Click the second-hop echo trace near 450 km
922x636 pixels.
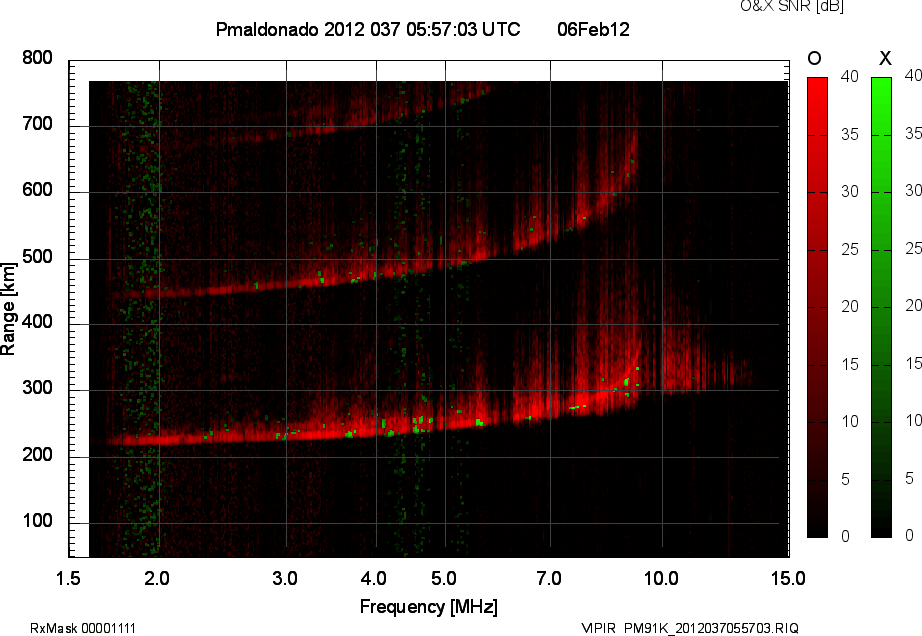pyautogui.click(x=200, y=293)
